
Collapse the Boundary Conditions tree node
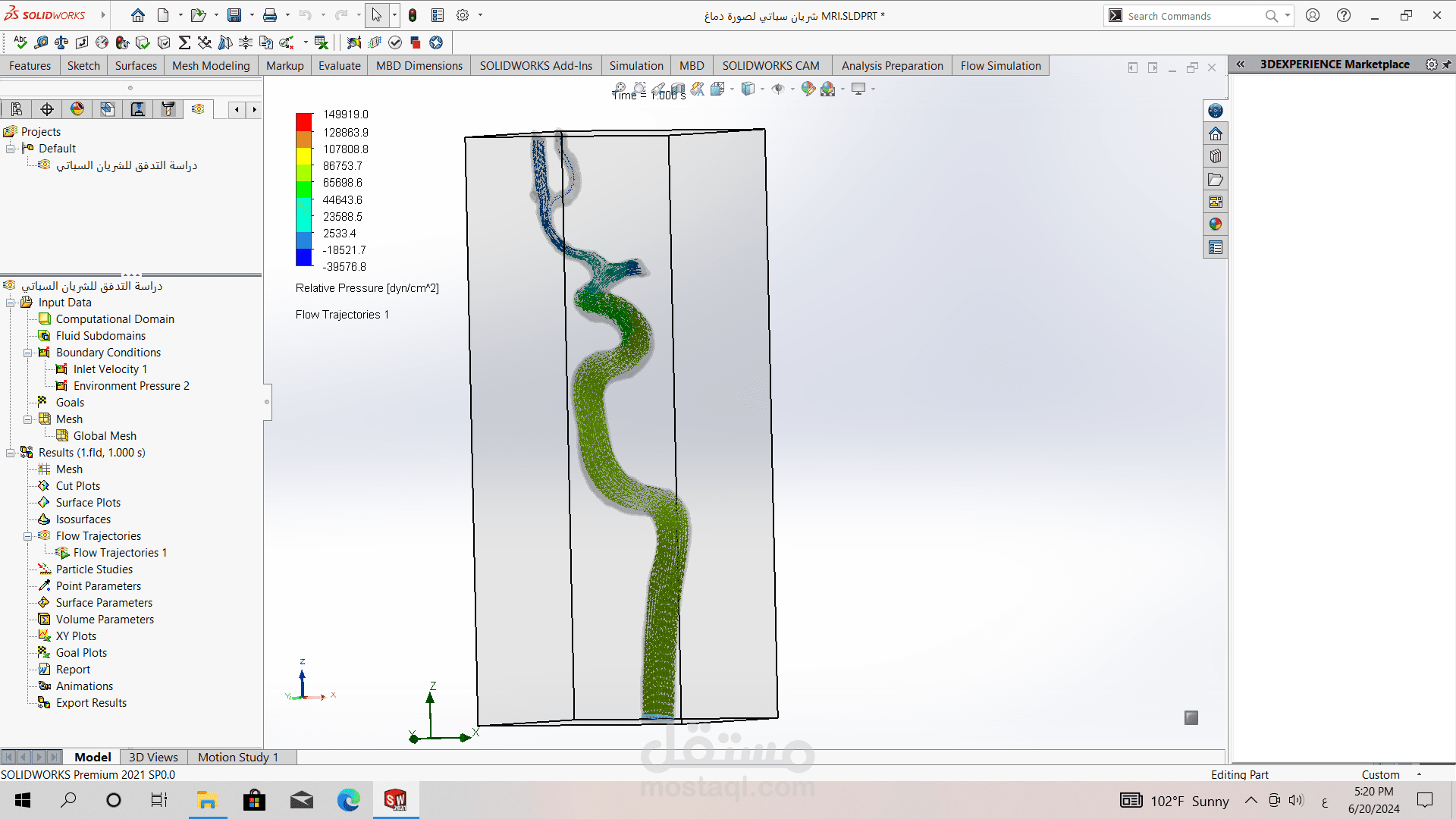28,353
